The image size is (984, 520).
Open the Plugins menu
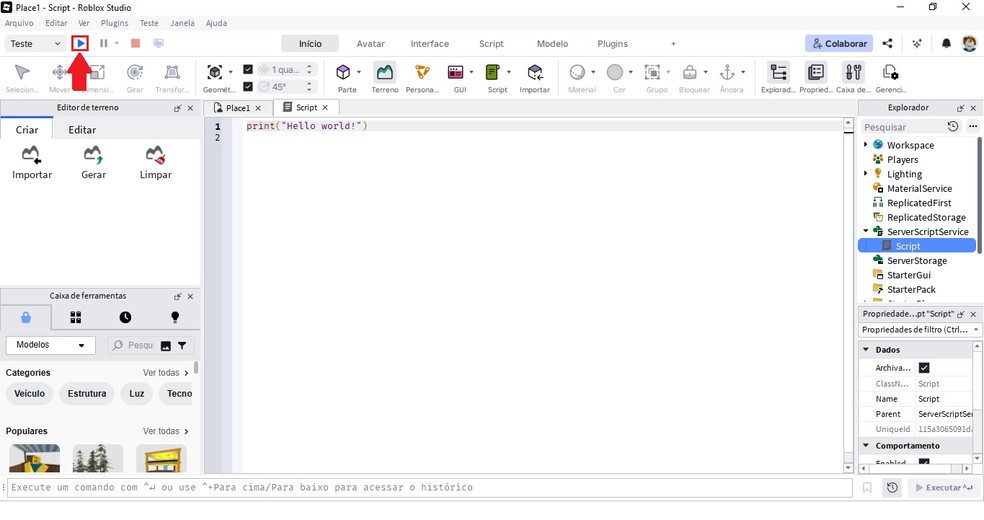114,23
